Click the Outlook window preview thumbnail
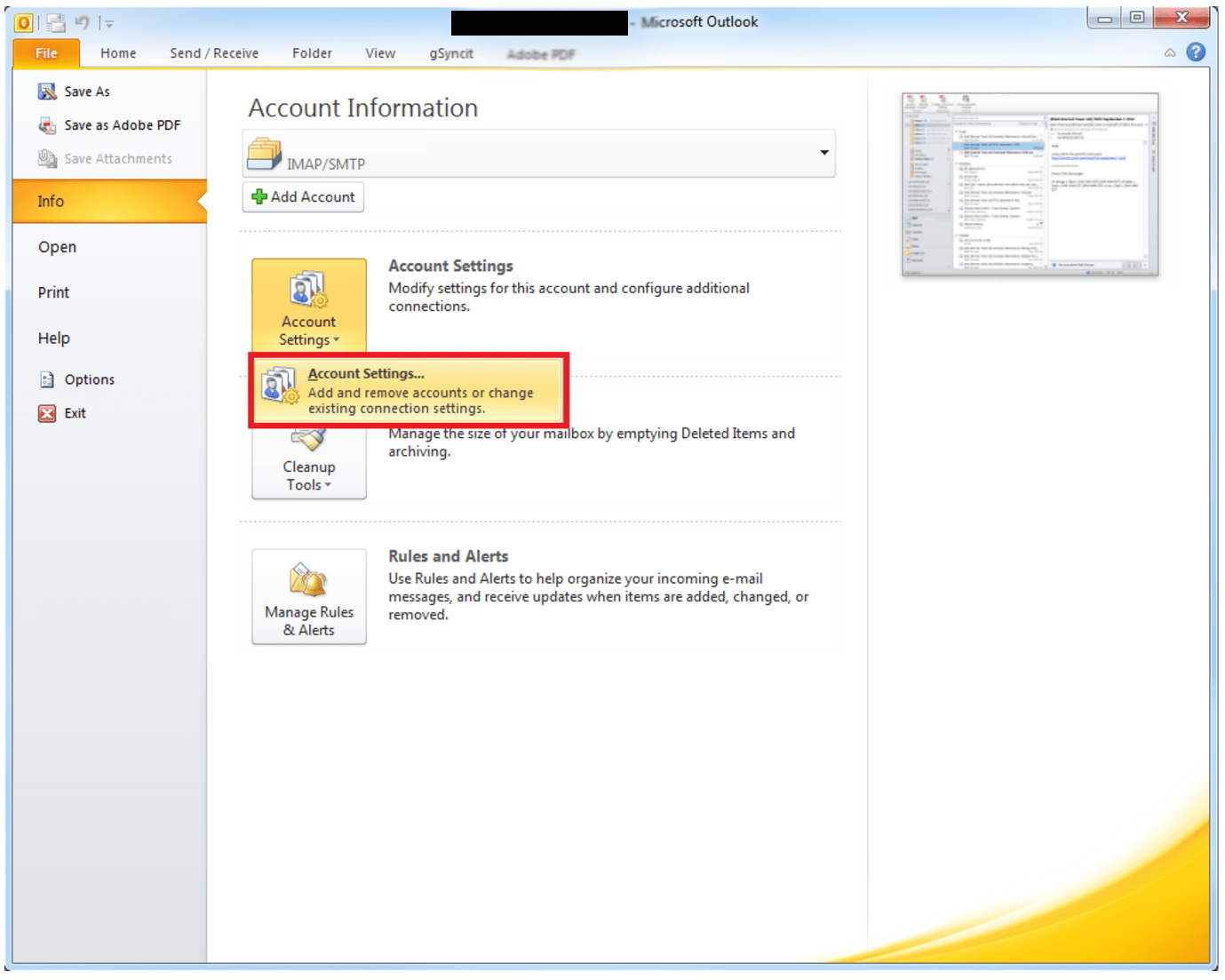This screenshot has height=980, width=1225. [1030, 184]
